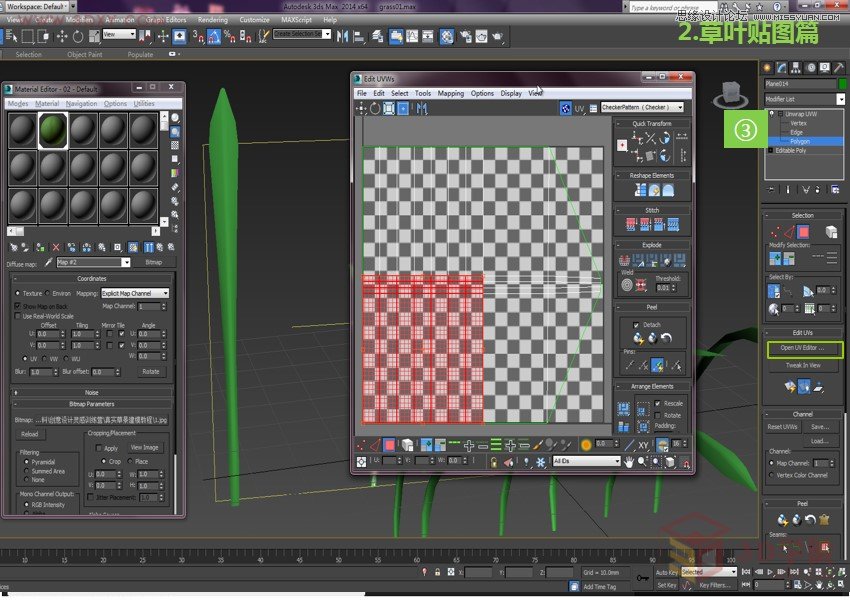Click a Quick Transform alignment icon in Edit UVWs

click(636, 138)
